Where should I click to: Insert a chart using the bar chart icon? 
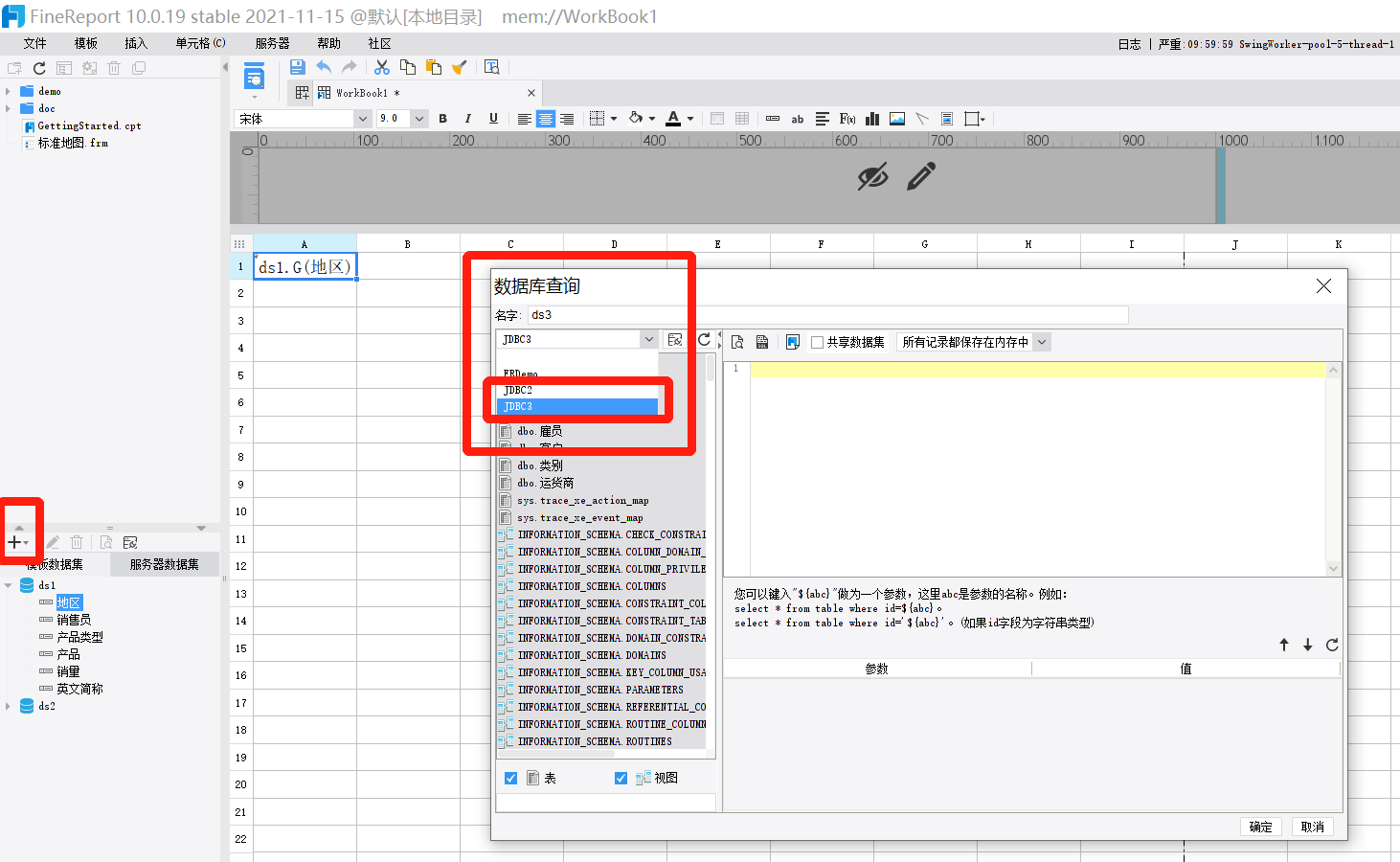[x=871, y=118]
